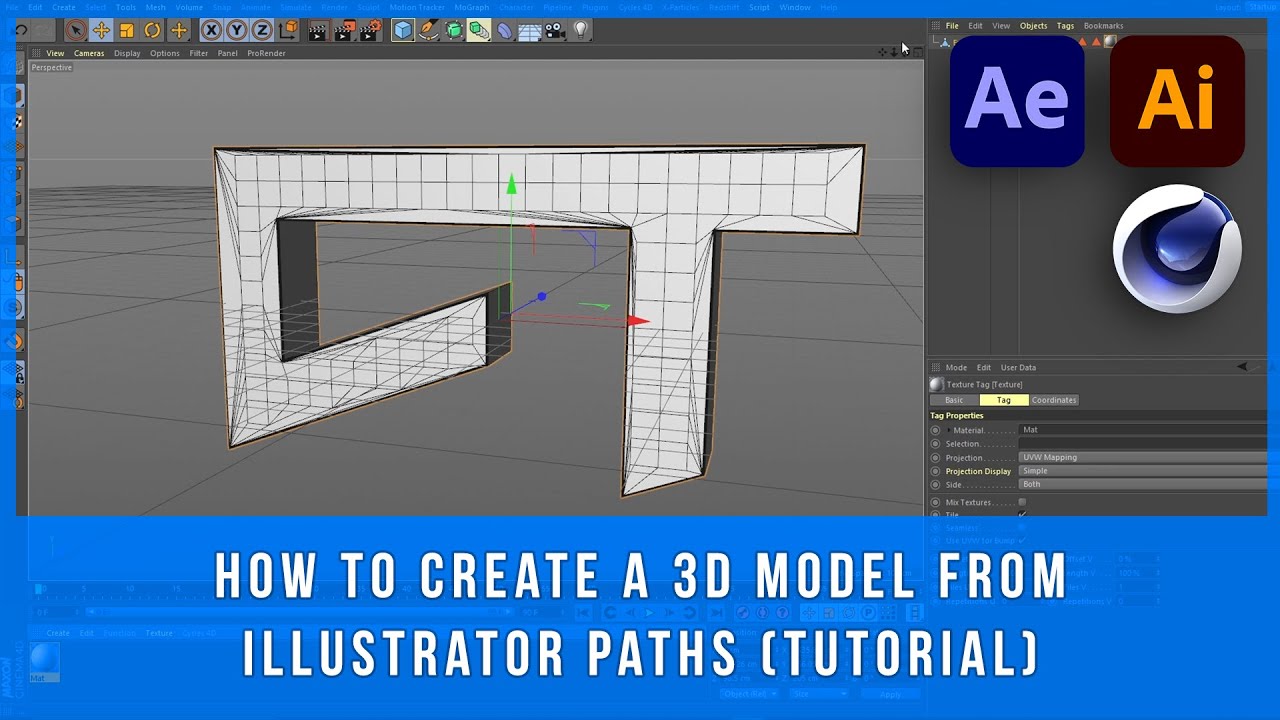Click the last-used tool plus icon
1280x720 pixels.
[179, 30]
